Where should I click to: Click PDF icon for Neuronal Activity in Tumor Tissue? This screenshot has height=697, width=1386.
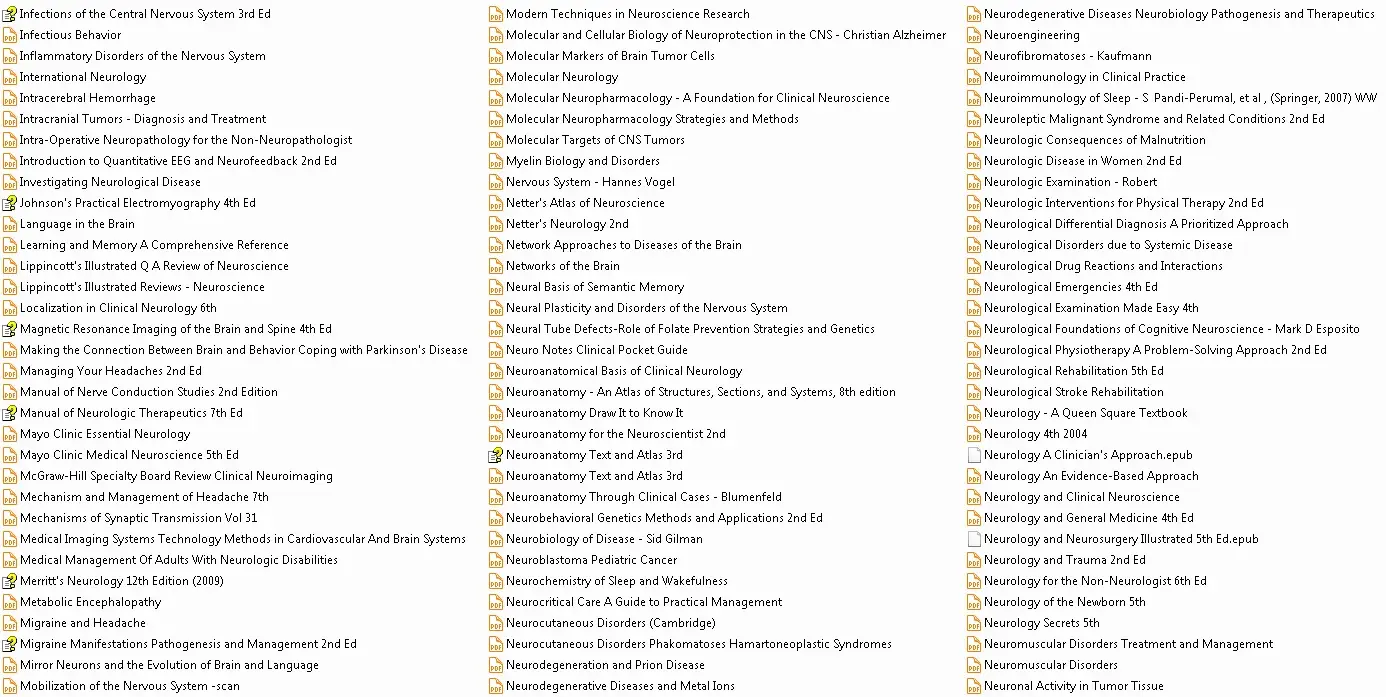[974, 686]
